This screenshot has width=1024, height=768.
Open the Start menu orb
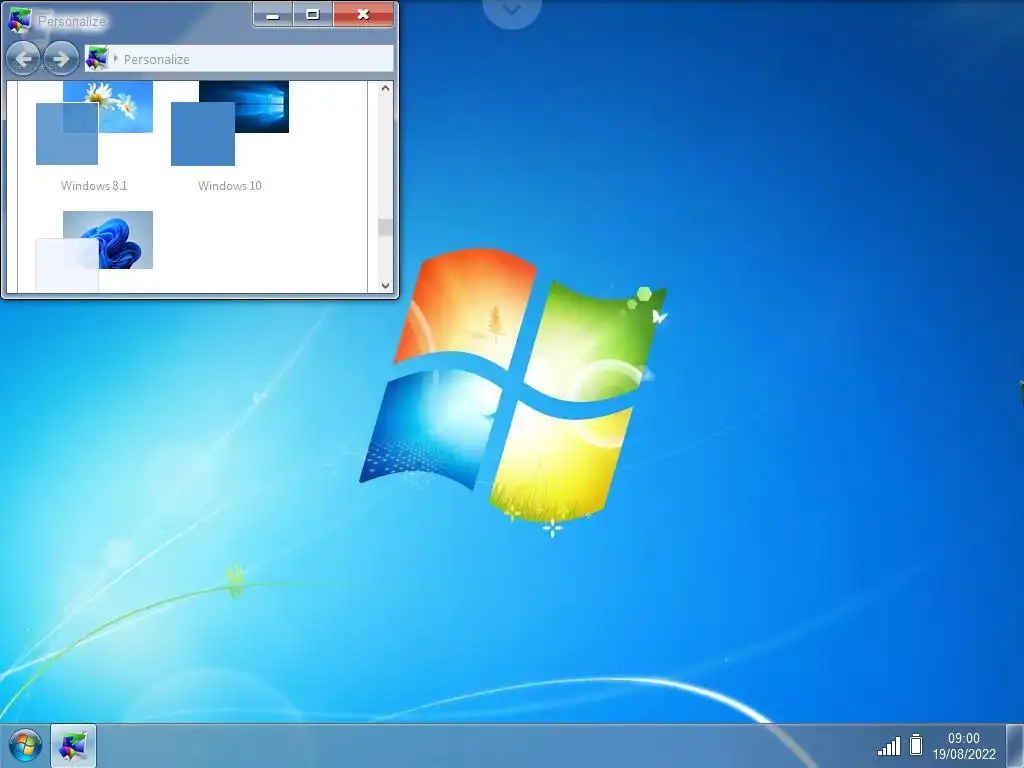click(x=25, y=746)
